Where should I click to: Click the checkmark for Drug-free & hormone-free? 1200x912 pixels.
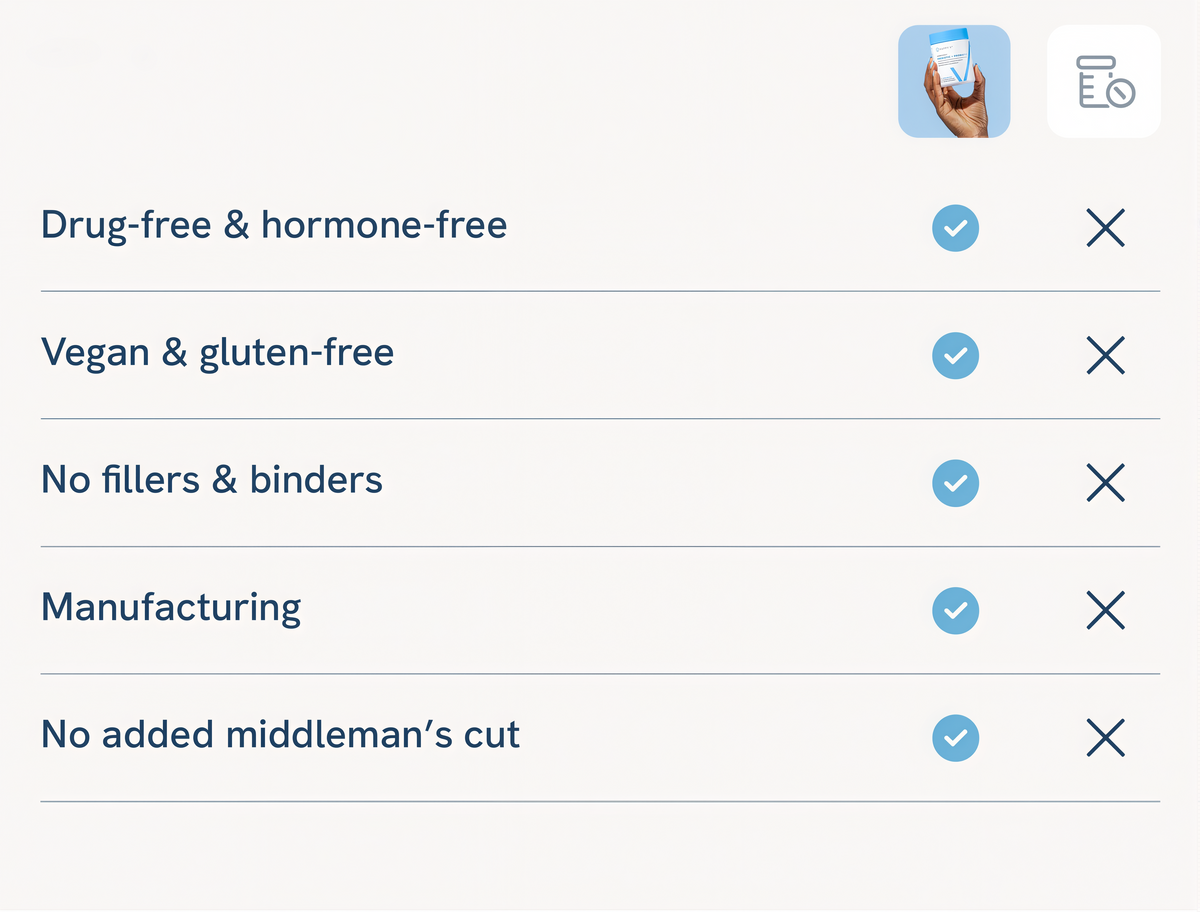pyautogui.click(x=956, y=228)
